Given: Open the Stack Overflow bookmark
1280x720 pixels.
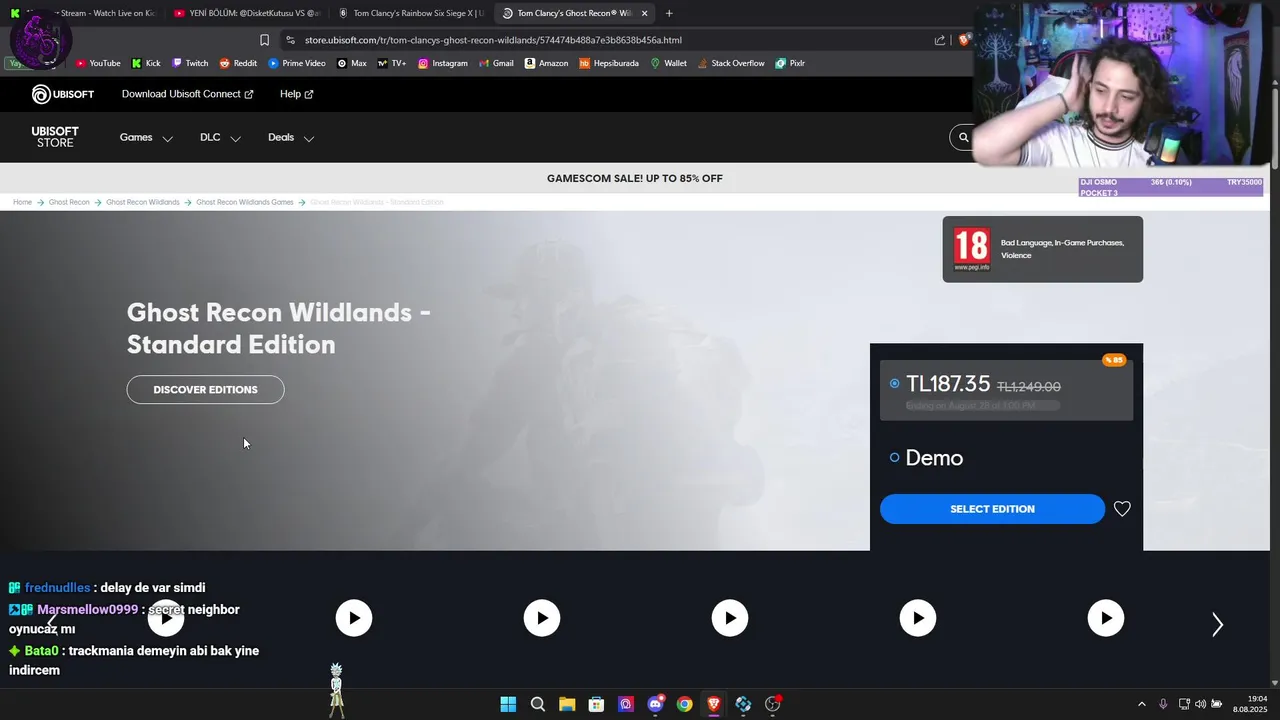Looking at the screenshot, I should (x=731, y=63).
